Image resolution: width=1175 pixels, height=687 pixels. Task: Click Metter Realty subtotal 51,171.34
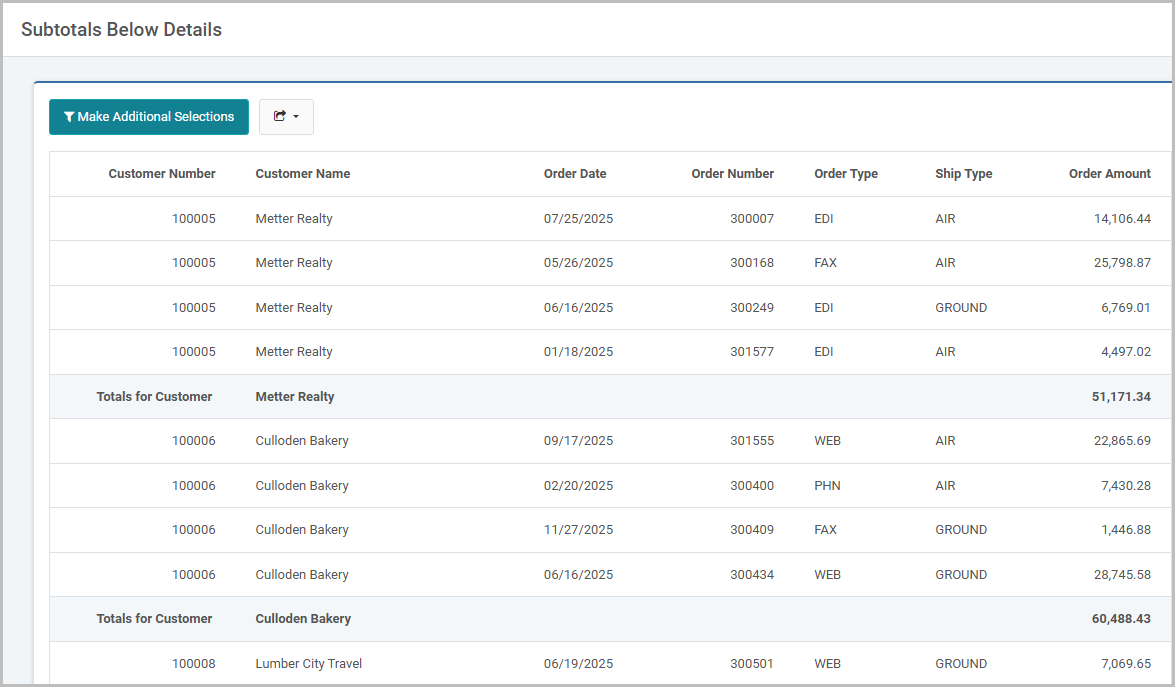pos(1121,397)
